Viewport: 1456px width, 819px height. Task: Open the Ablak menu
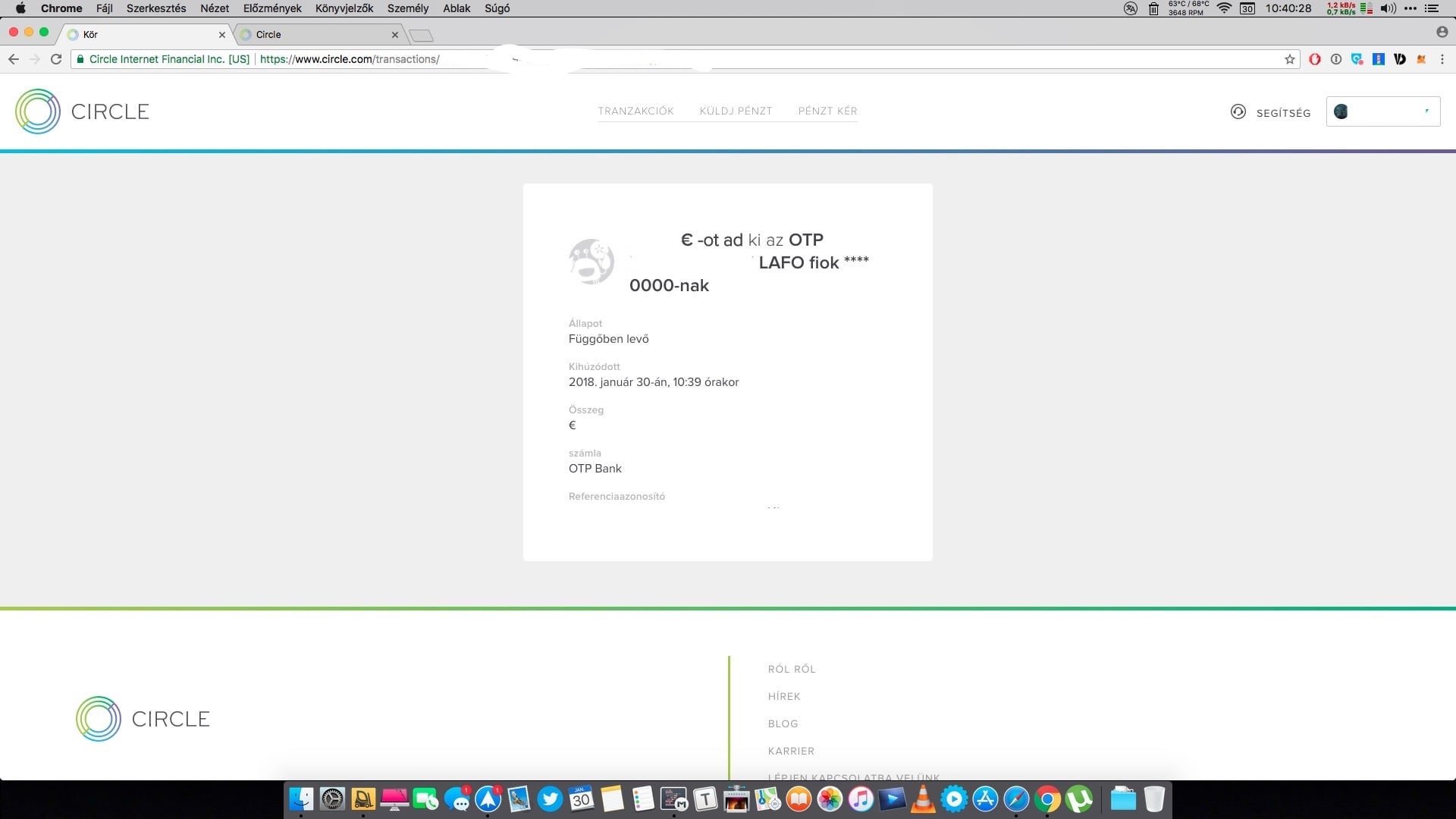(x=457, y=8)
